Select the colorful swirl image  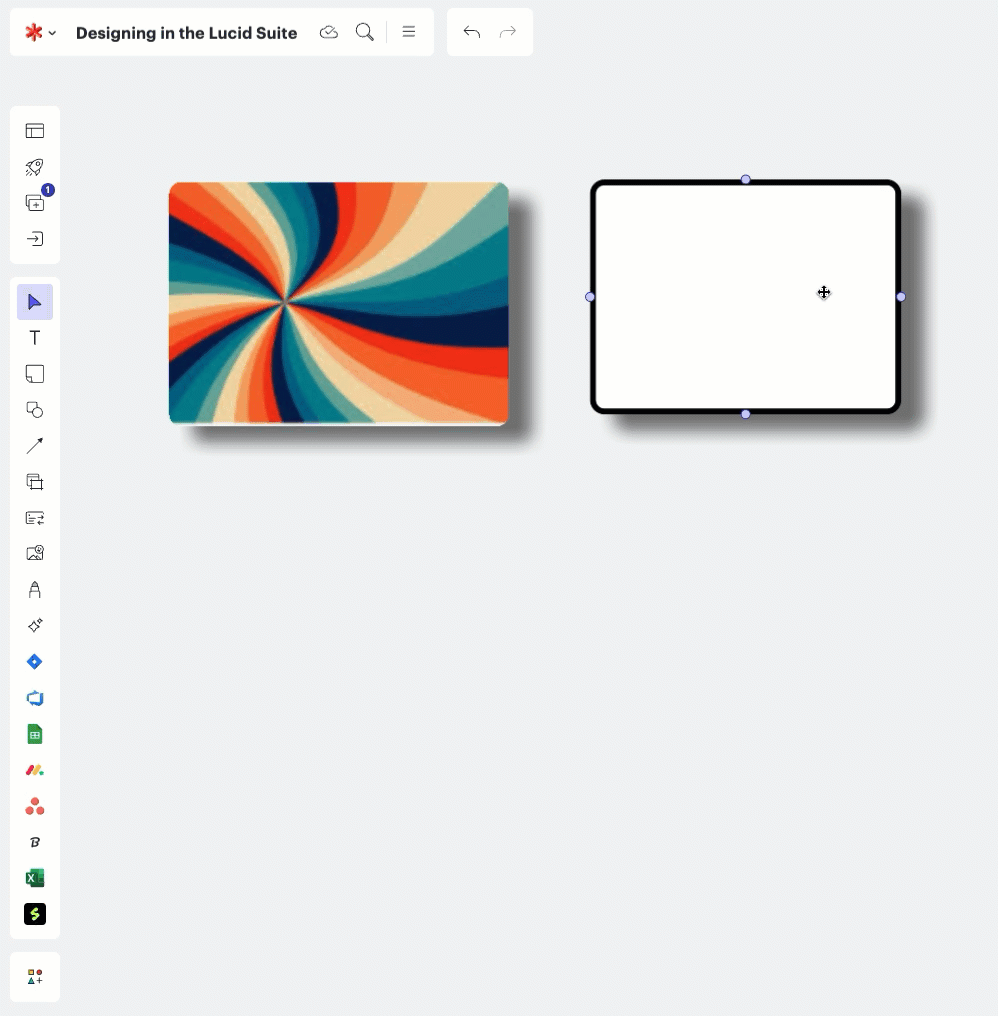point(338,303)
